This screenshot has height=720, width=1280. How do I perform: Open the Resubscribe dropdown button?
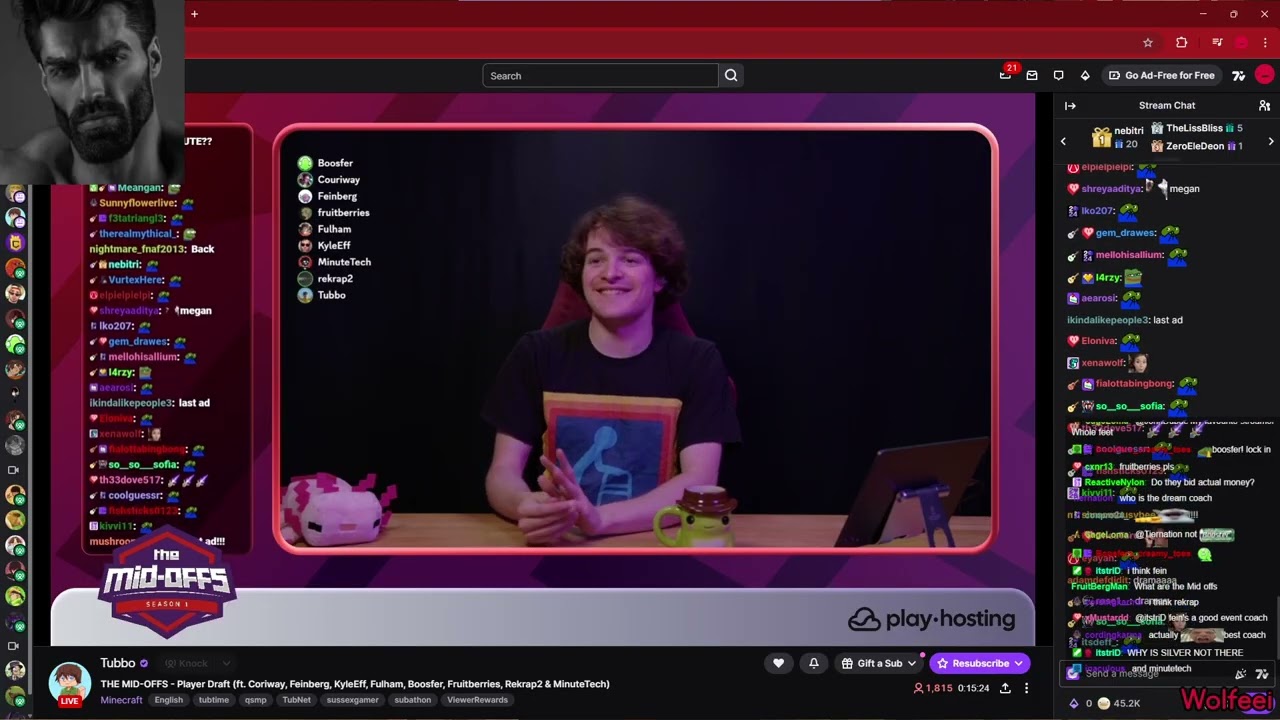(x=980, y=663)
